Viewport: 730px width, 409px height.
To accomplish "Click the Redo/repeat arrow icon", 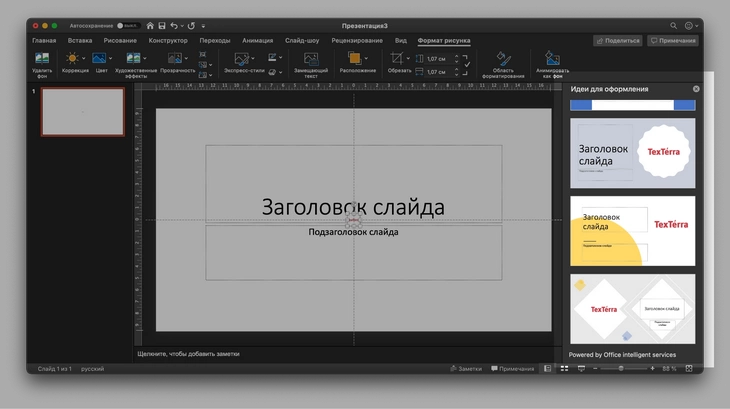I will tap(191, 26).
